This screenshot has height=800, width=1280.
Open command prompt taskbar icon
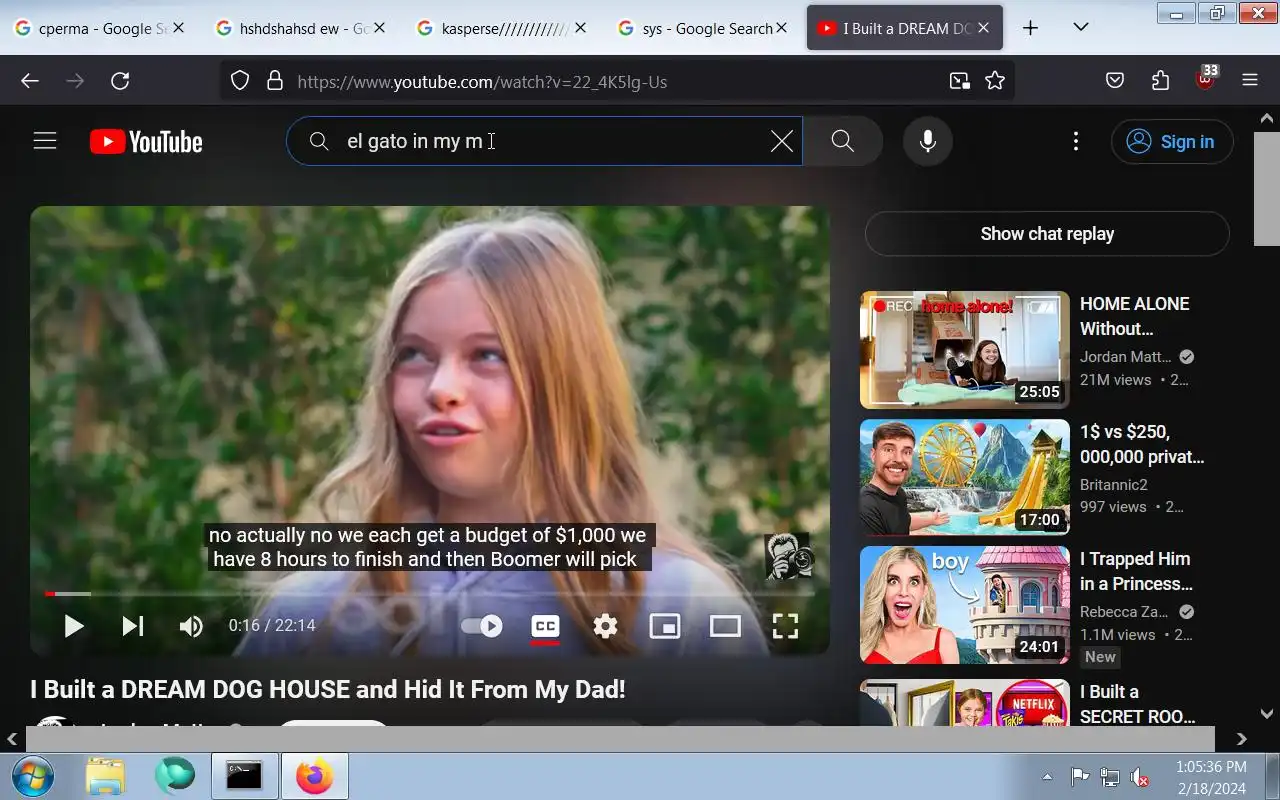243,776
